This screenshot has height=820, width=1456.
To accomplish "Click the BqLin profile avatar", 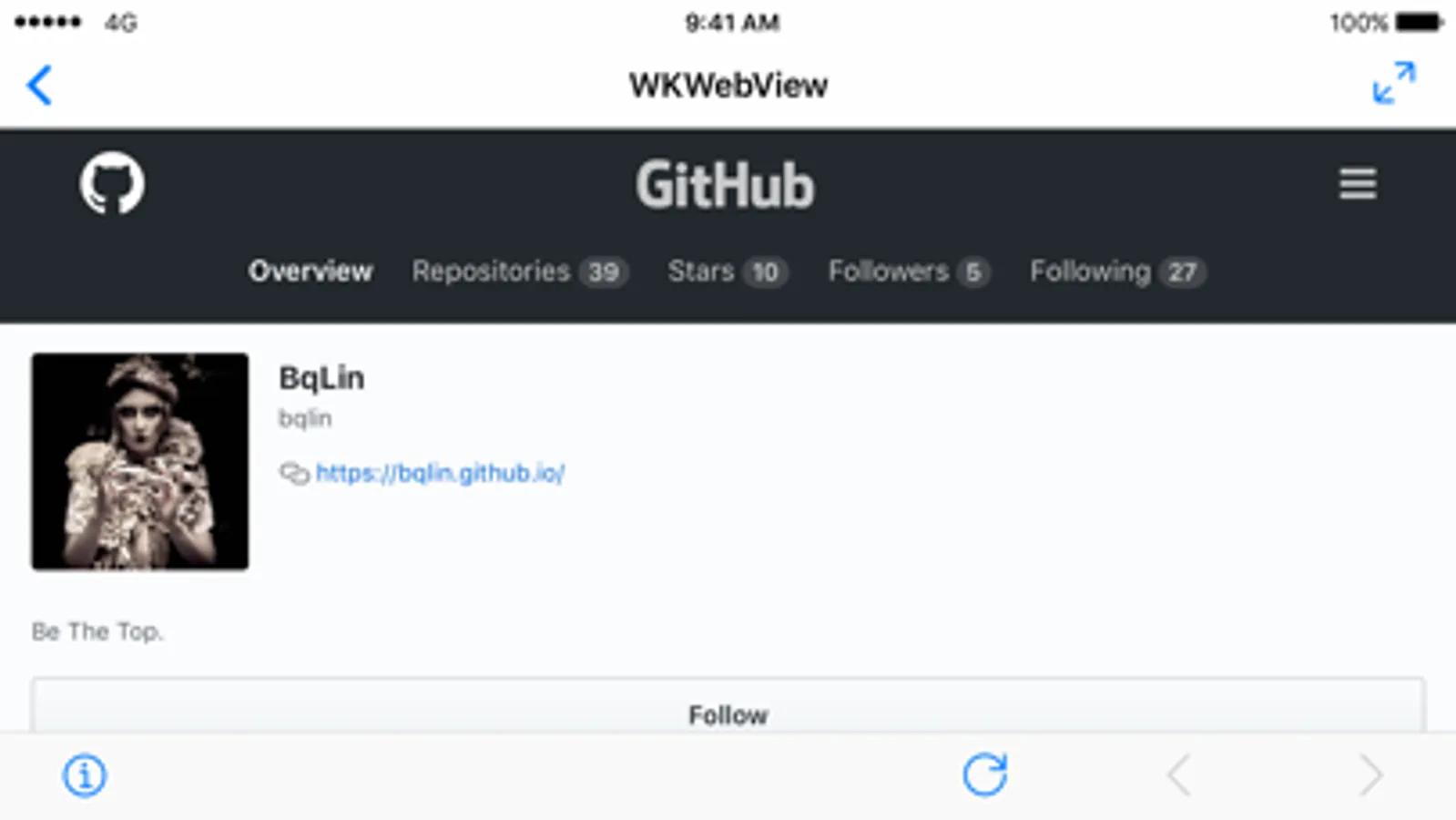I will tap(140, 462).
